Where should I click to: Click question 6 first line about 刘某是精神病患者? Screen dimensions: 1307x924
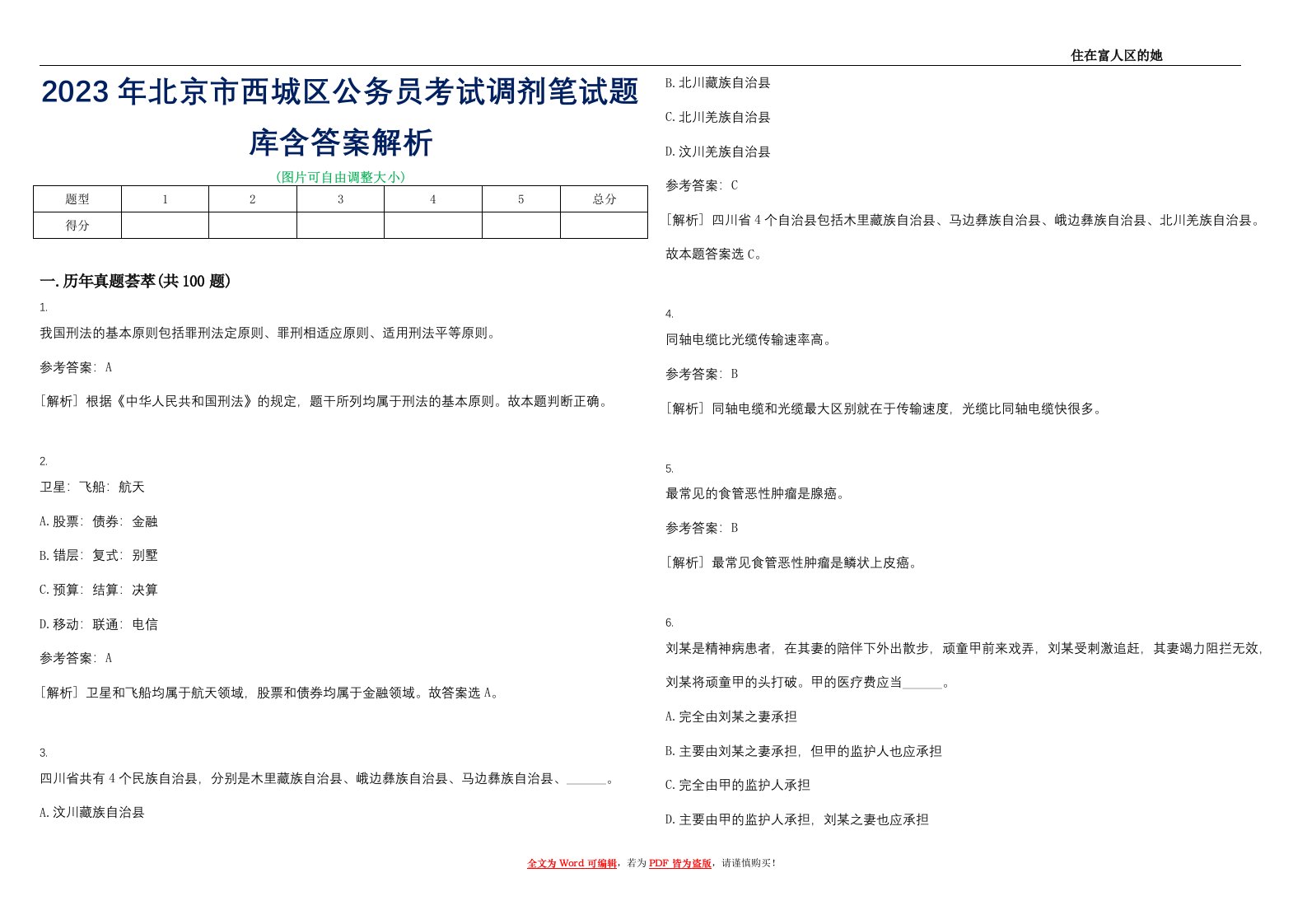tap(965, 648)
